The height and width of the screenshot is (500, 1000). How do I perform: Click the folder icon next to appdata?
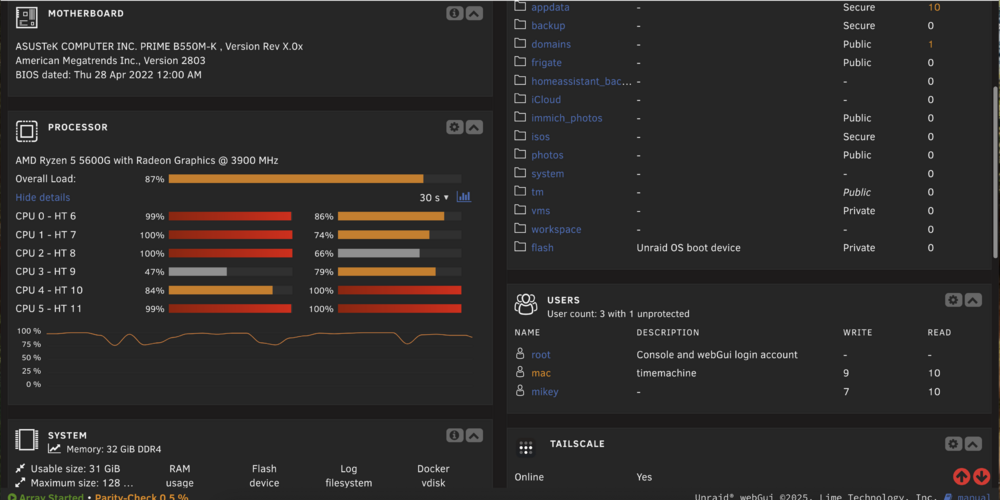pyautogui.click(x=520, y=7)
